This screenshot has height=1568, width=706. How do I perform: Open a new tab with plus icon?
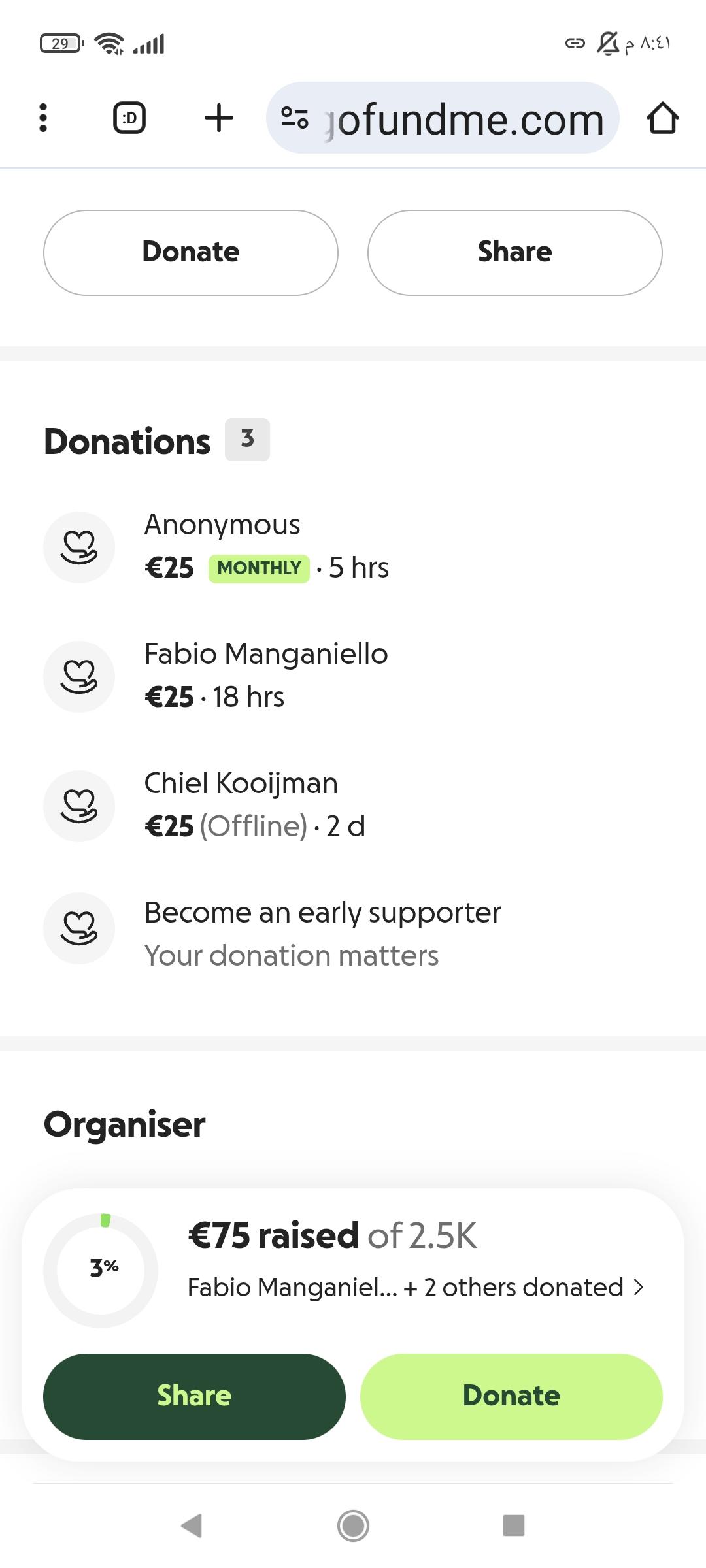[x=218, y=118]
